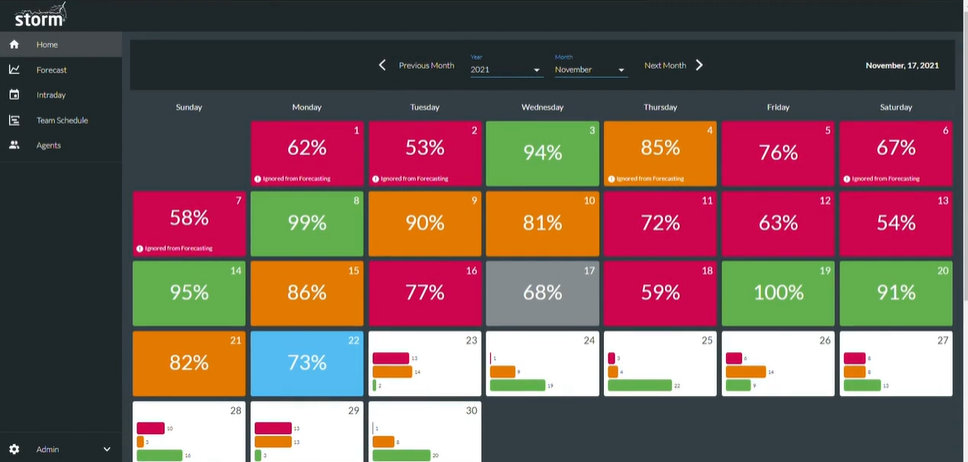968x462 pixels.
Task: Click November 10 tile showing 81%
Action: coord(542,224)
